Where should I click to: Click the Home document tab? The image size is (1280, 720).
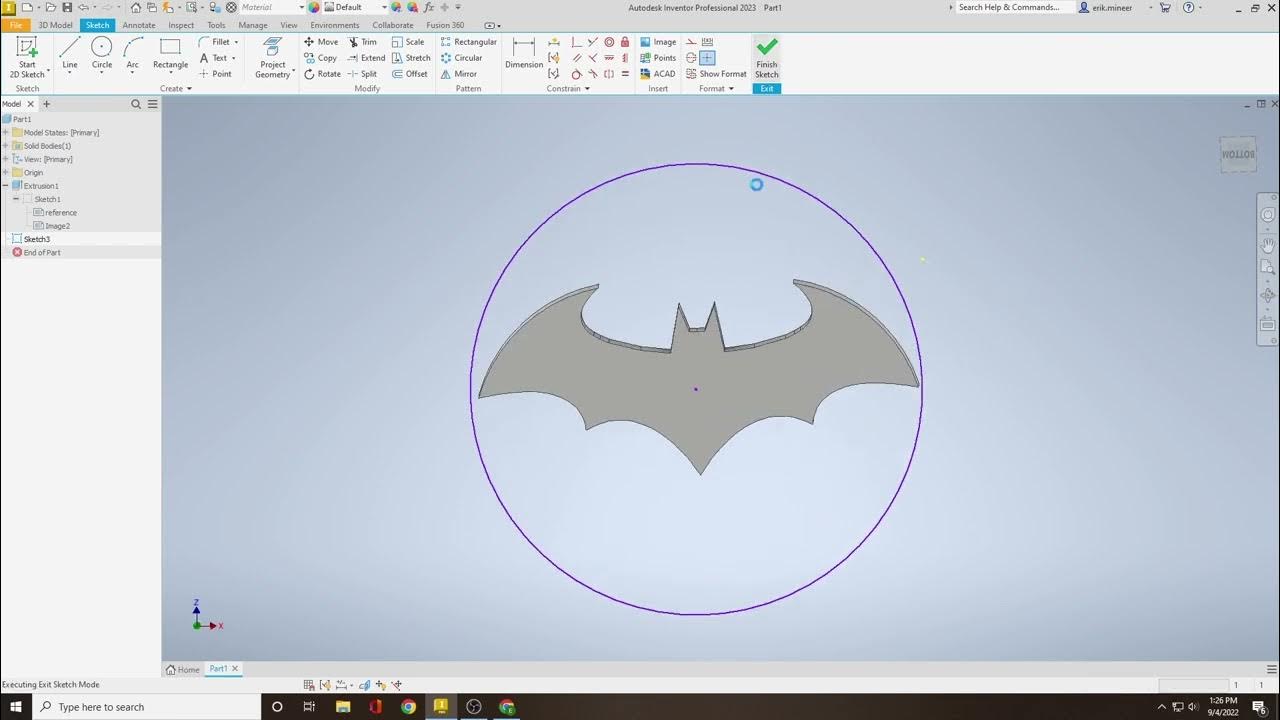pos(183,669)
